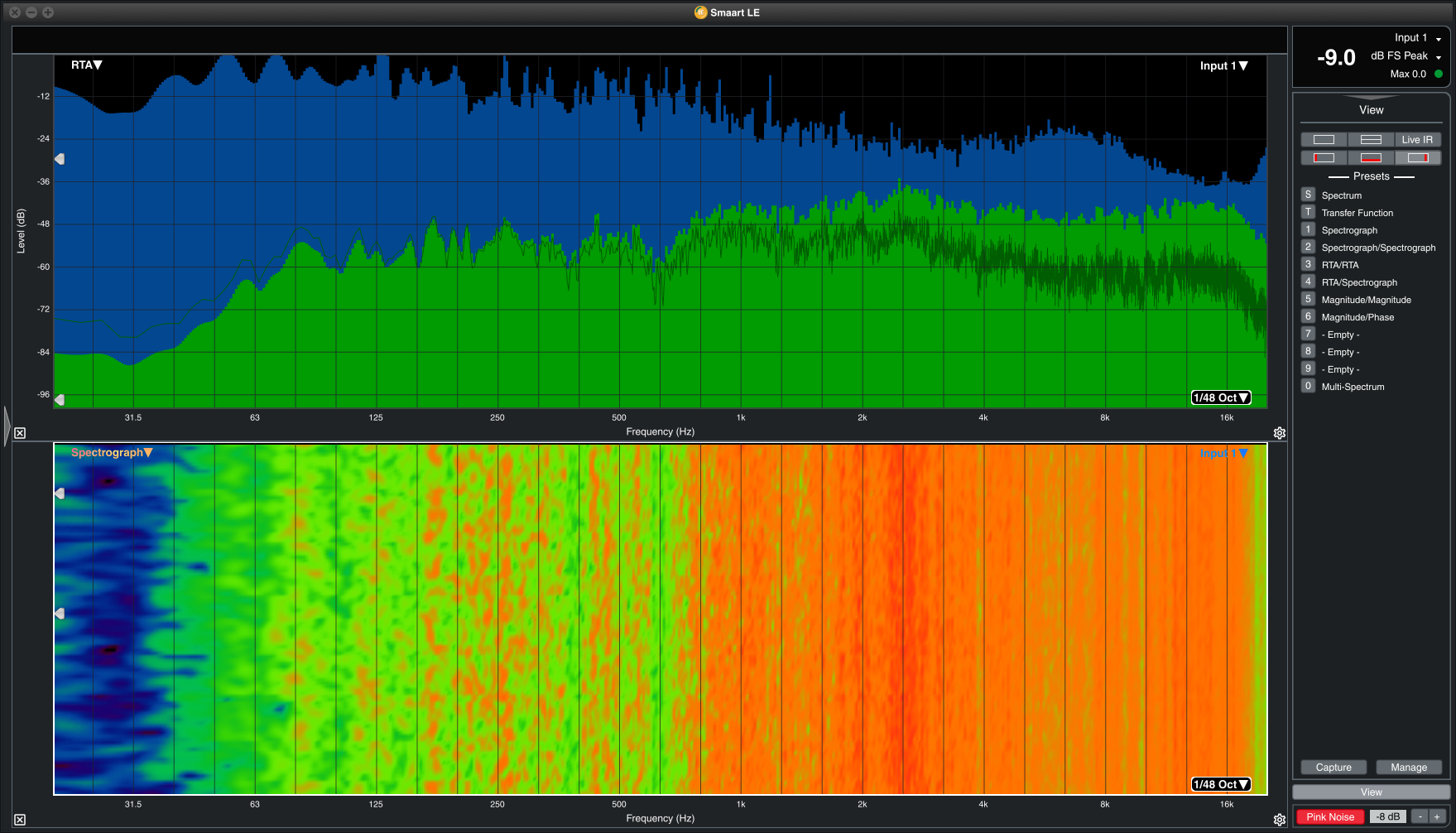
Task: Click the Frequency (Hz) label under RTA
Action: [660, 431]
